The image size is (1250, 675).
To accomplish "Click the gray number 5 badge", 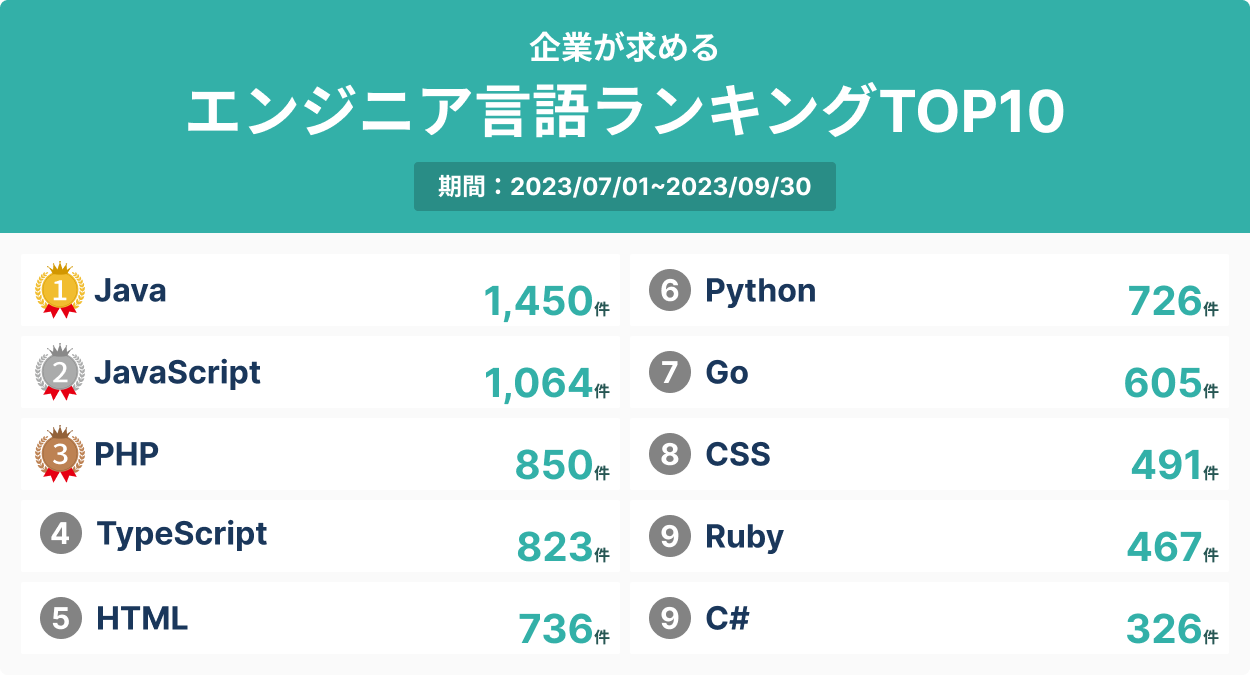I will click(60, 618).
